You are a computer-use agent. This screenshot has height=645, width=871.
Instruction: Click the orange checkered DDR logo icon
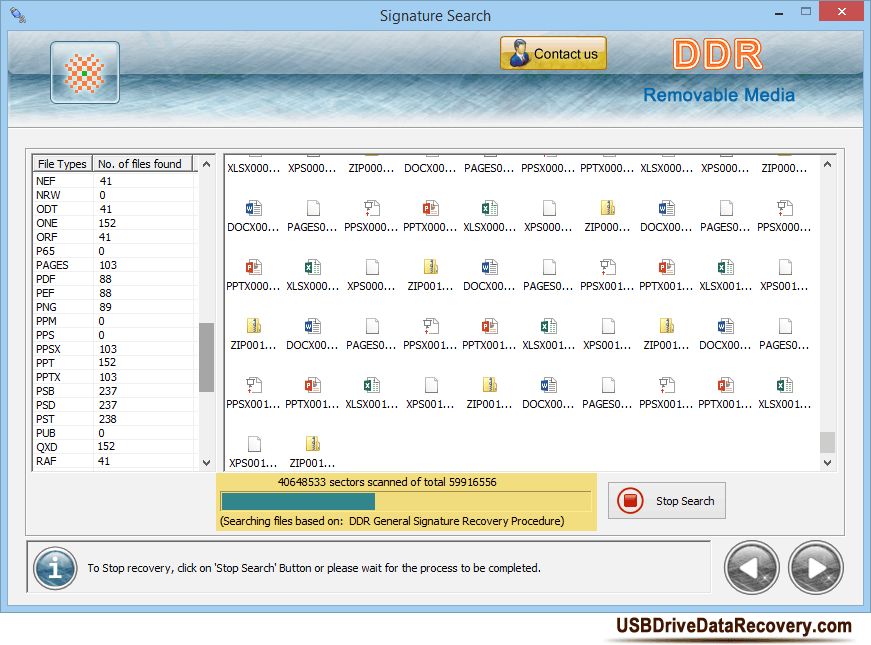84,72
